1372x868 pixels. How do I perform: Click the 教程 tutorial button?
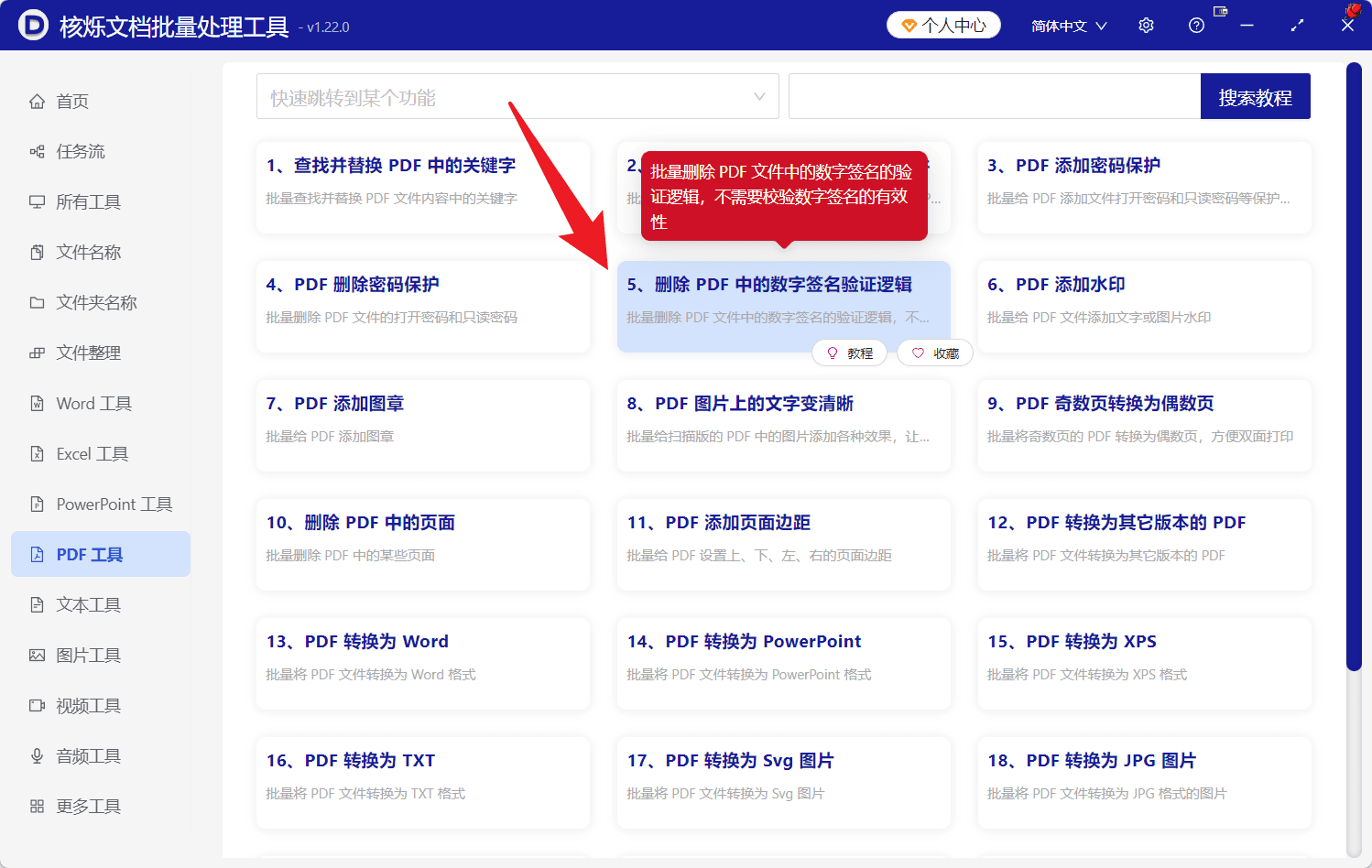pos(849,353)
